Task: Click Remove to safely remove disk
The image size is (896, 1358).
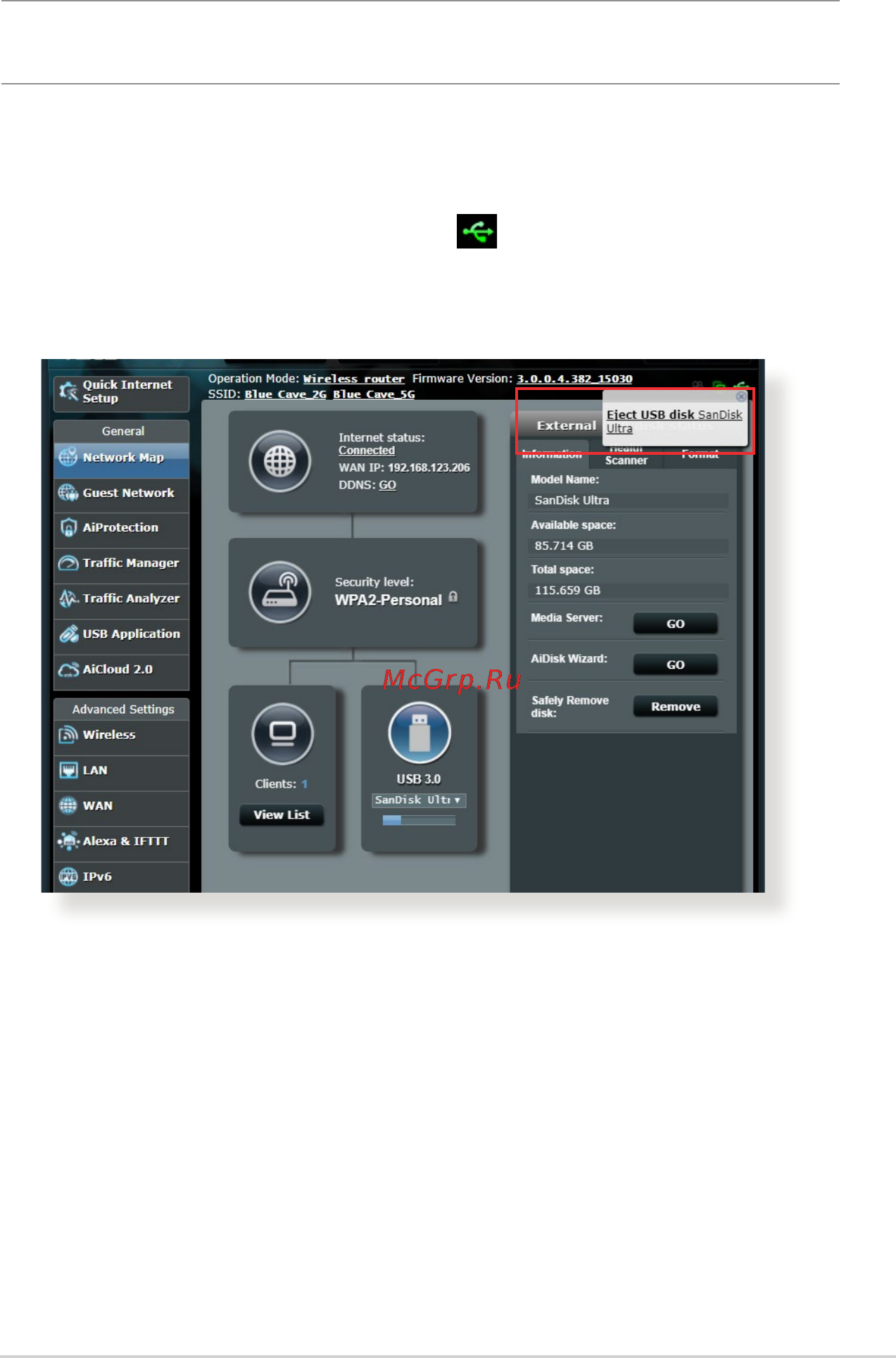Action: (676, 706)
